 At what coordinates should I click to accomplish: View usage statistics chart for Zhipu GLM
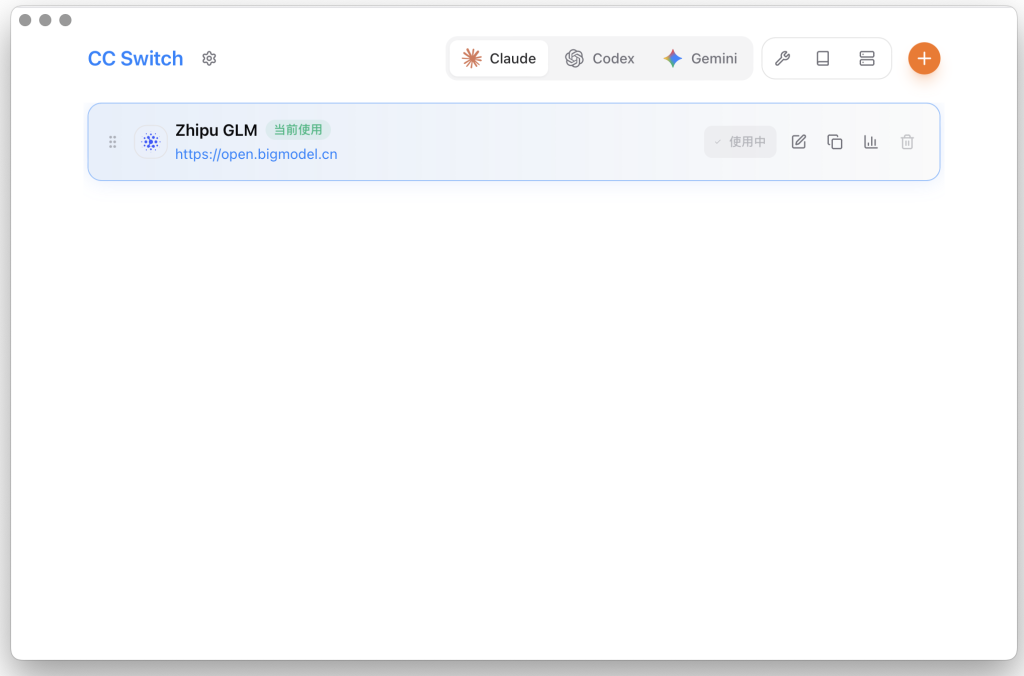pyautogui.click(x=871, y=142)
